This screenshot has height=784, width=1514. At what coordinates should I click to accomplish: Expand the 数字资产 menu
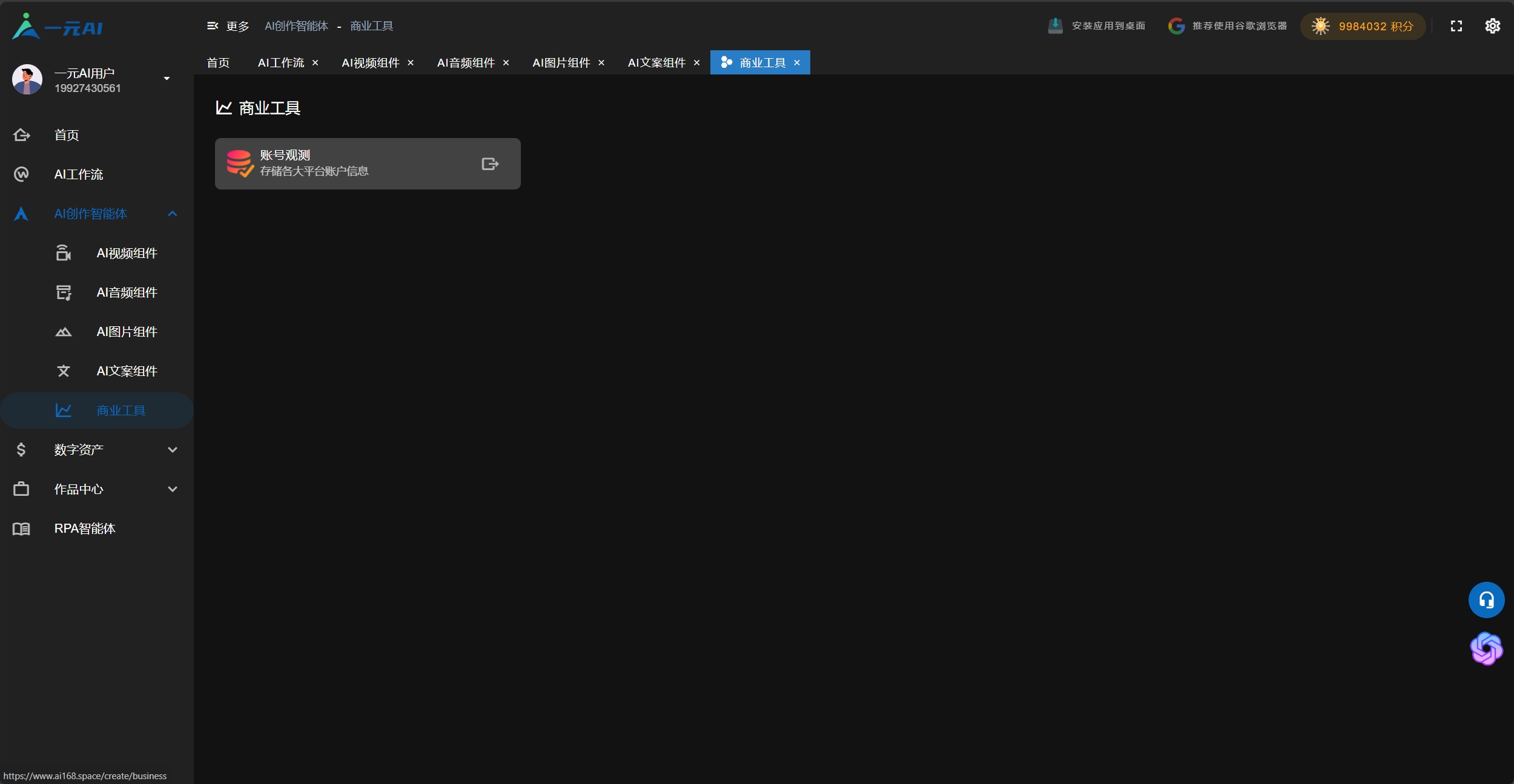click(173, 450)
